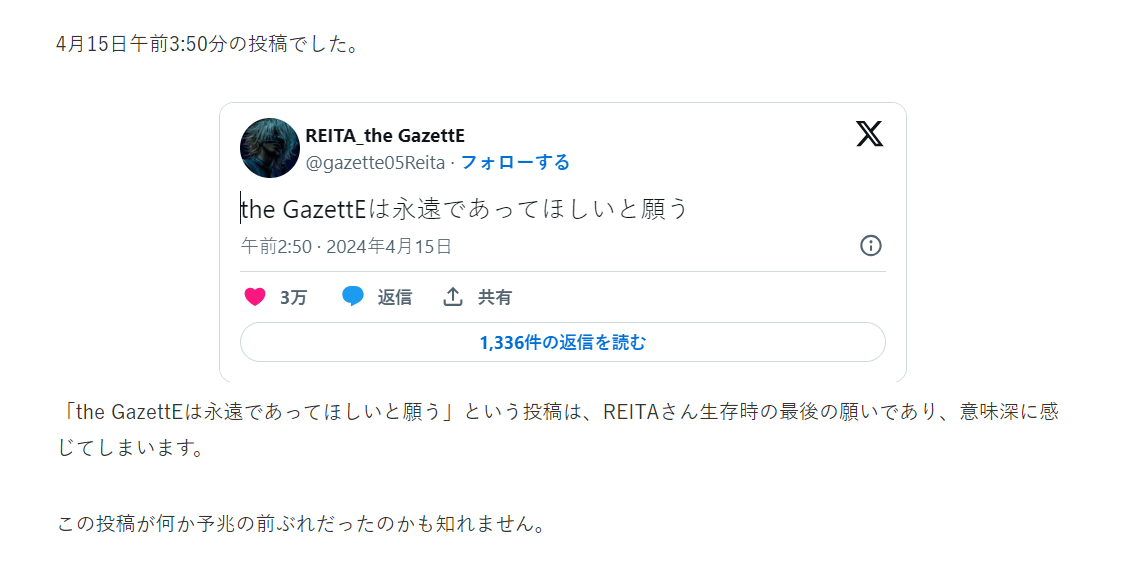Click the 返信 reply label
This screenshot has width=1142, height=570.
click(x=394, y=298)
